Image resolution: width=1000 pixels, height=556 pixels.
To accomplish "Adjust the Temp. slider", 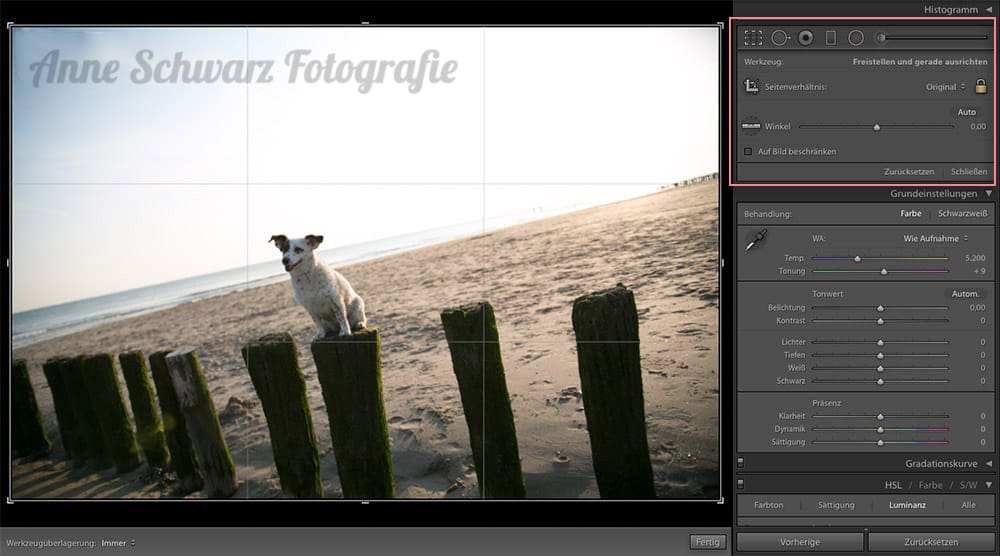I will pos(880,258).
